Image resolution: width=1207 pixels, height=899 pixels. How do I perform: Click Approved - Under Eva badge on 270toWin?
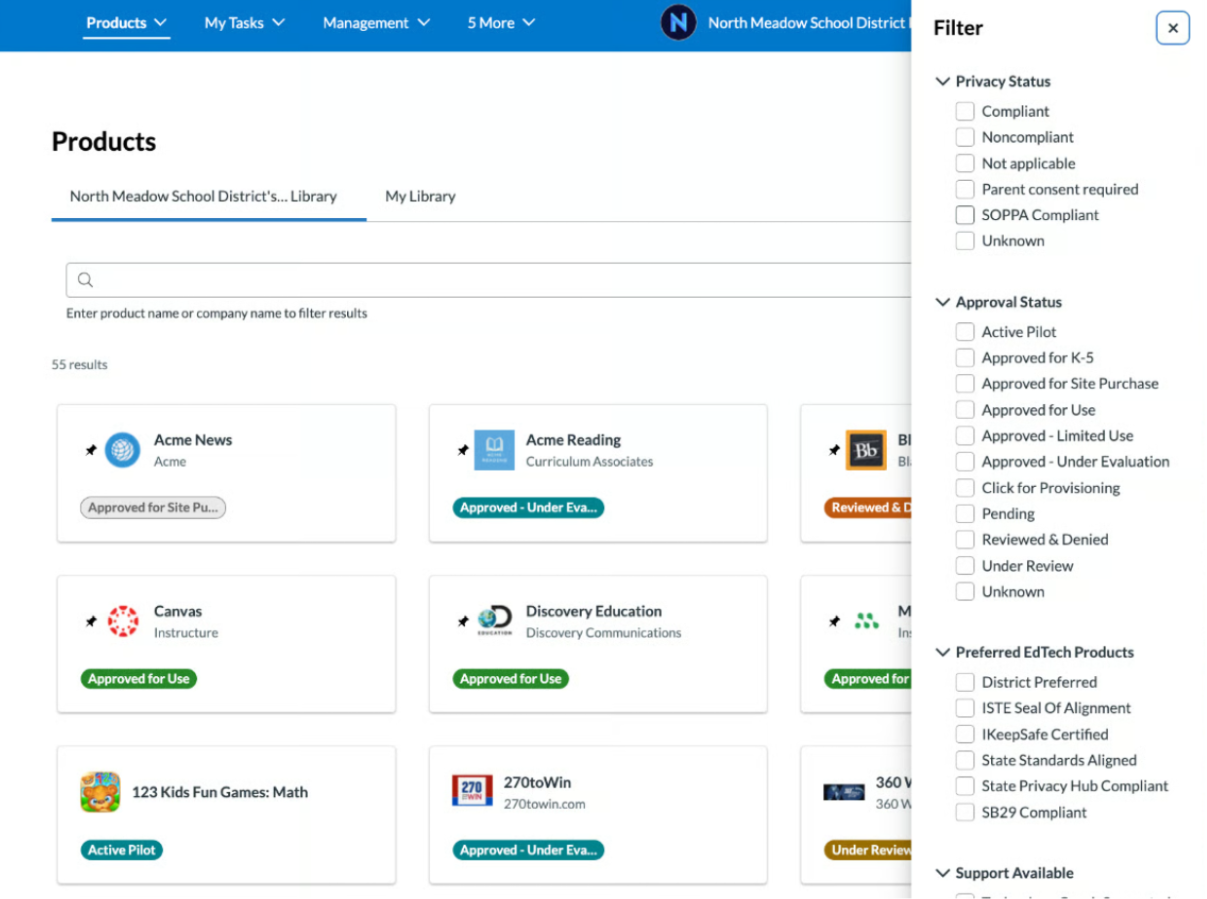[x=528, y=850]
